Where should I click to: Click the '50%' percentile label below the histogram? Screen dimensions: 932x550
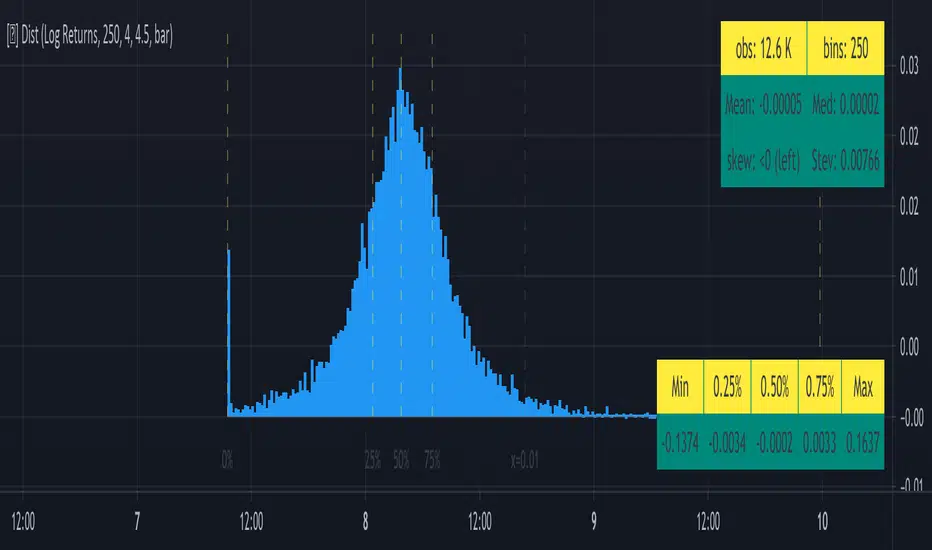pyautogui.click(x=401, y=460)
